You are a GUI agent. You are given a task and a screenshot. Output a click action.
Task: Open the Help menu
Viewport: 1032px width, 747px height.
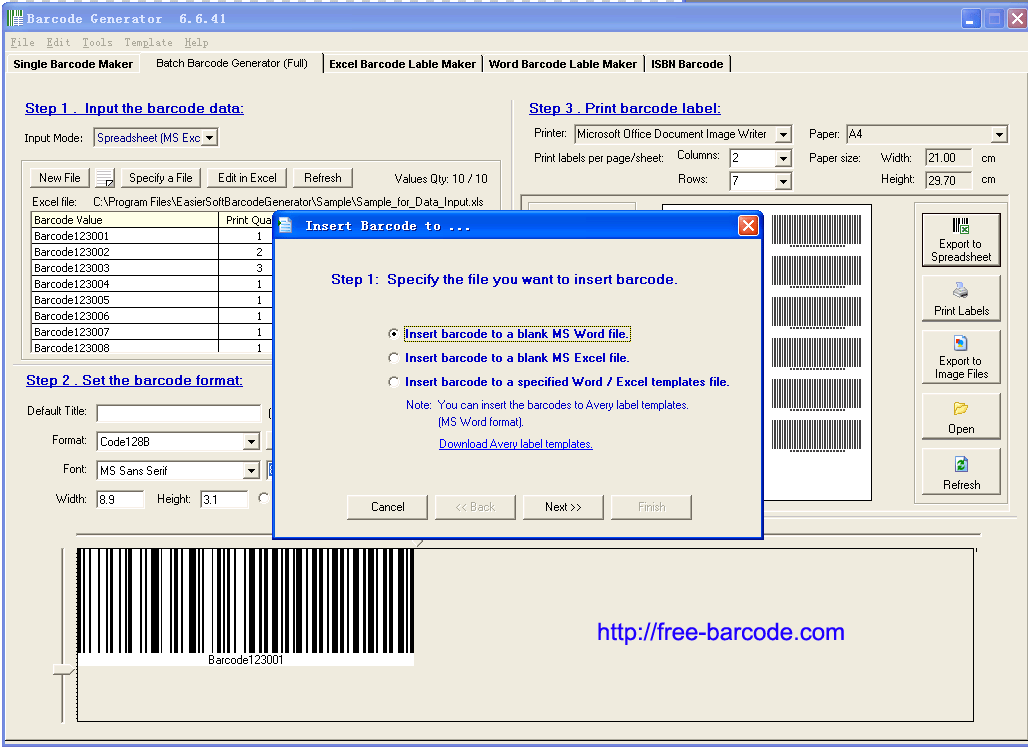(196, 43)
